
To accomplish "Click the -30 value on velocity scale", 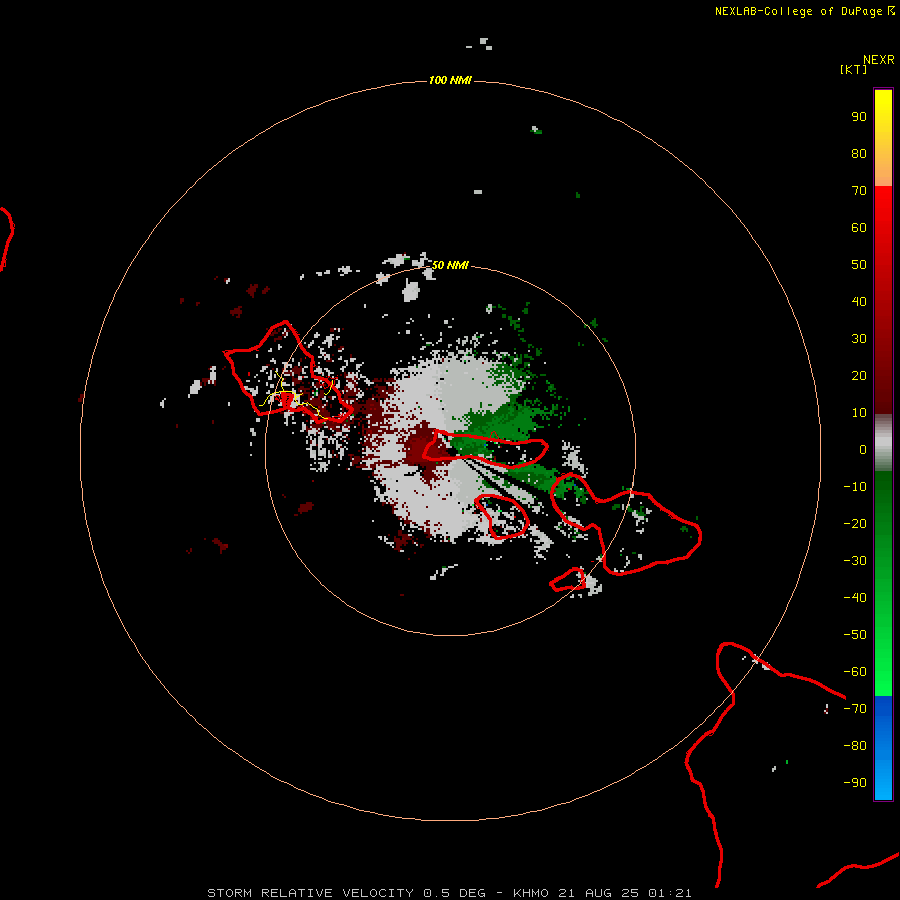I will click(x=855, y=561).
